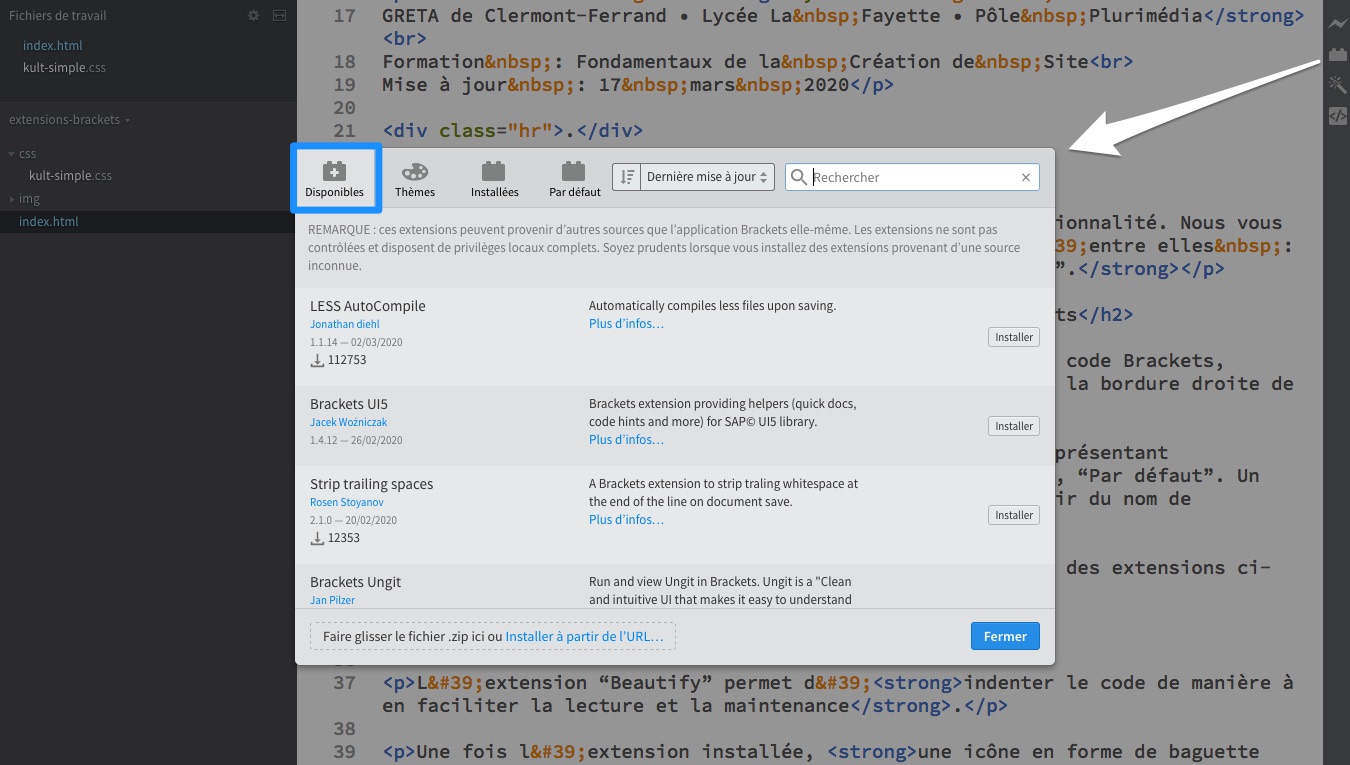Click the split view icon in sidebar
This screenshot has width=1350, height=765.
tap(279, 16)
